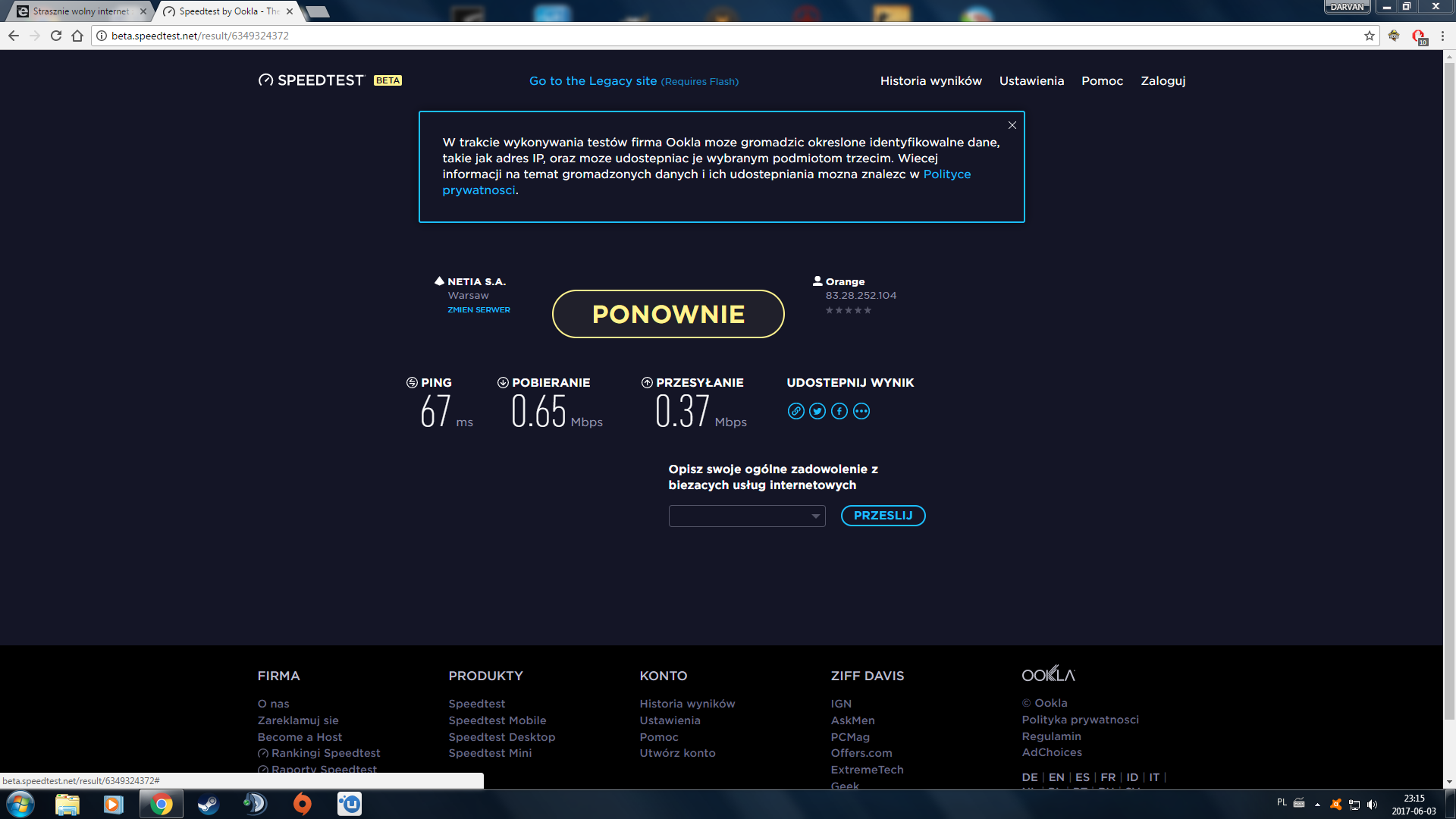Bookmark this page with the star

click(x=1370, y=36)
